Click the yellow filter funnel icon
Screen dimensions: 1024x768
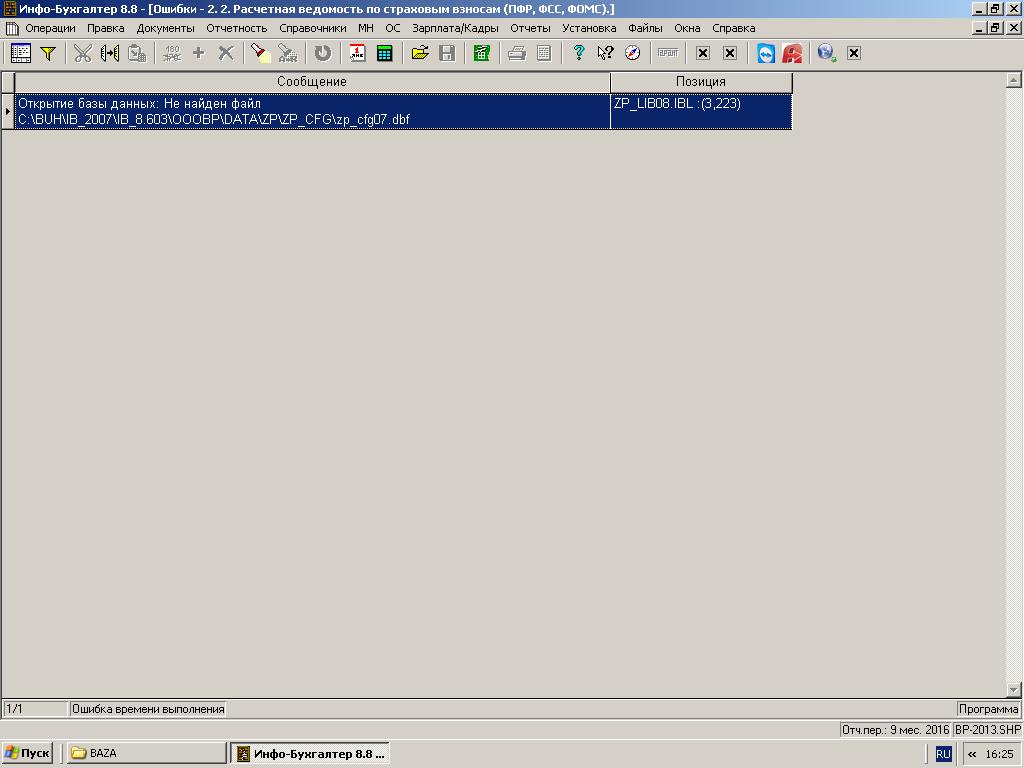pos(48,53)
